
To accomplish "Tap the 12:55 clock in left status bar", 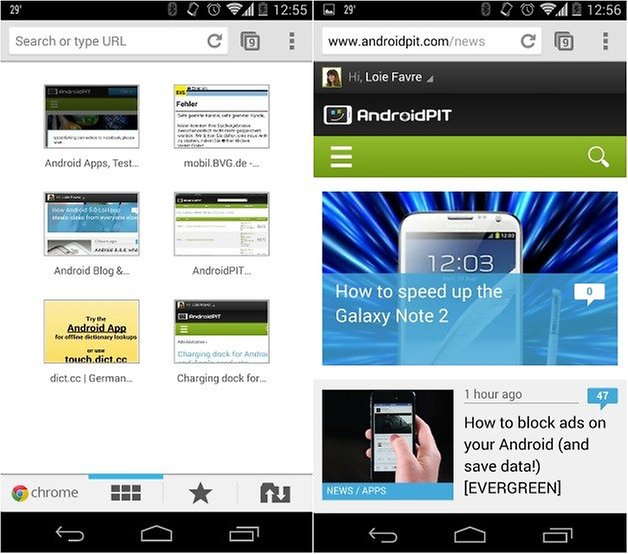I will pos(290,10).
